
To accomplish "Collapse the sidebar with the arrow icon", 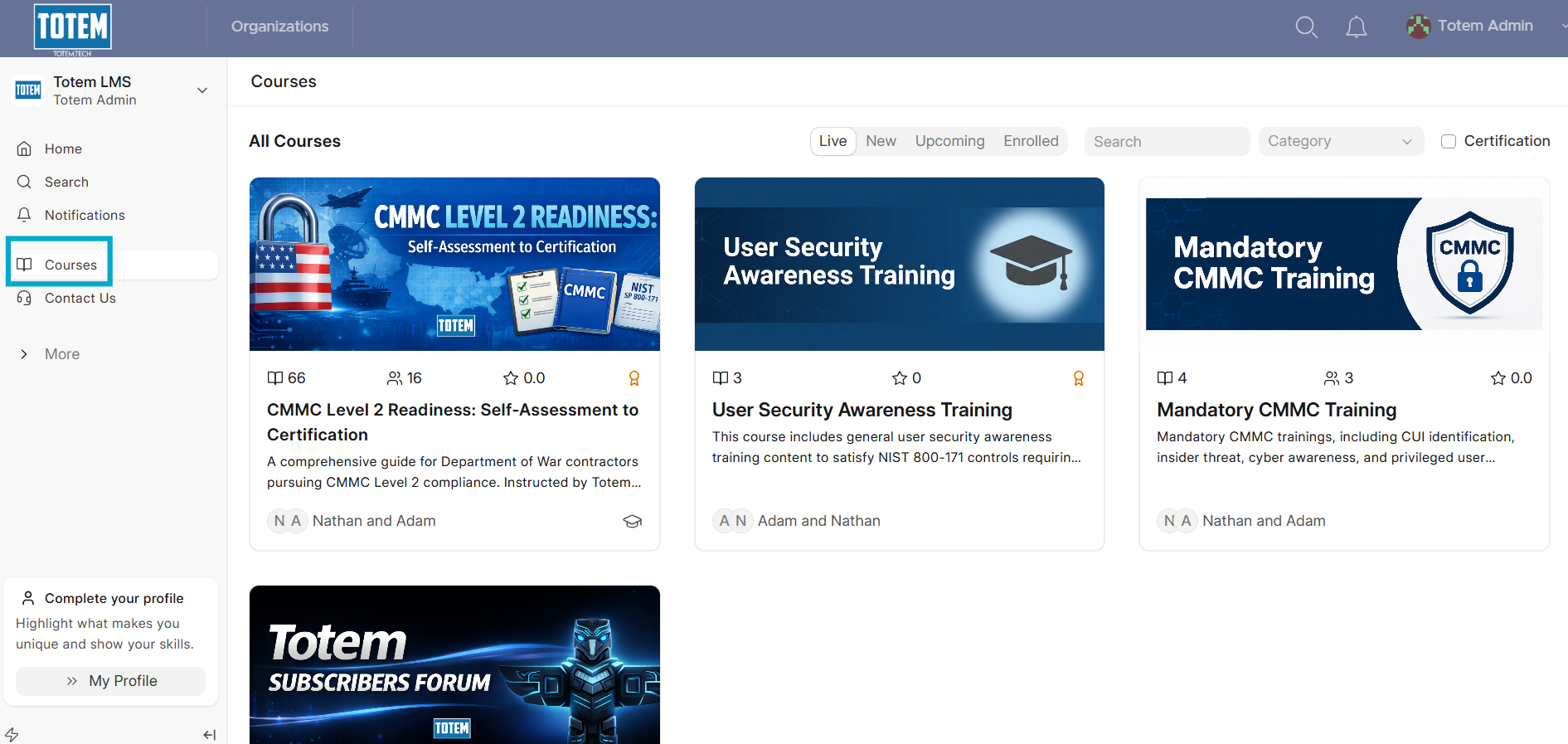I will (x=210, y=735).
